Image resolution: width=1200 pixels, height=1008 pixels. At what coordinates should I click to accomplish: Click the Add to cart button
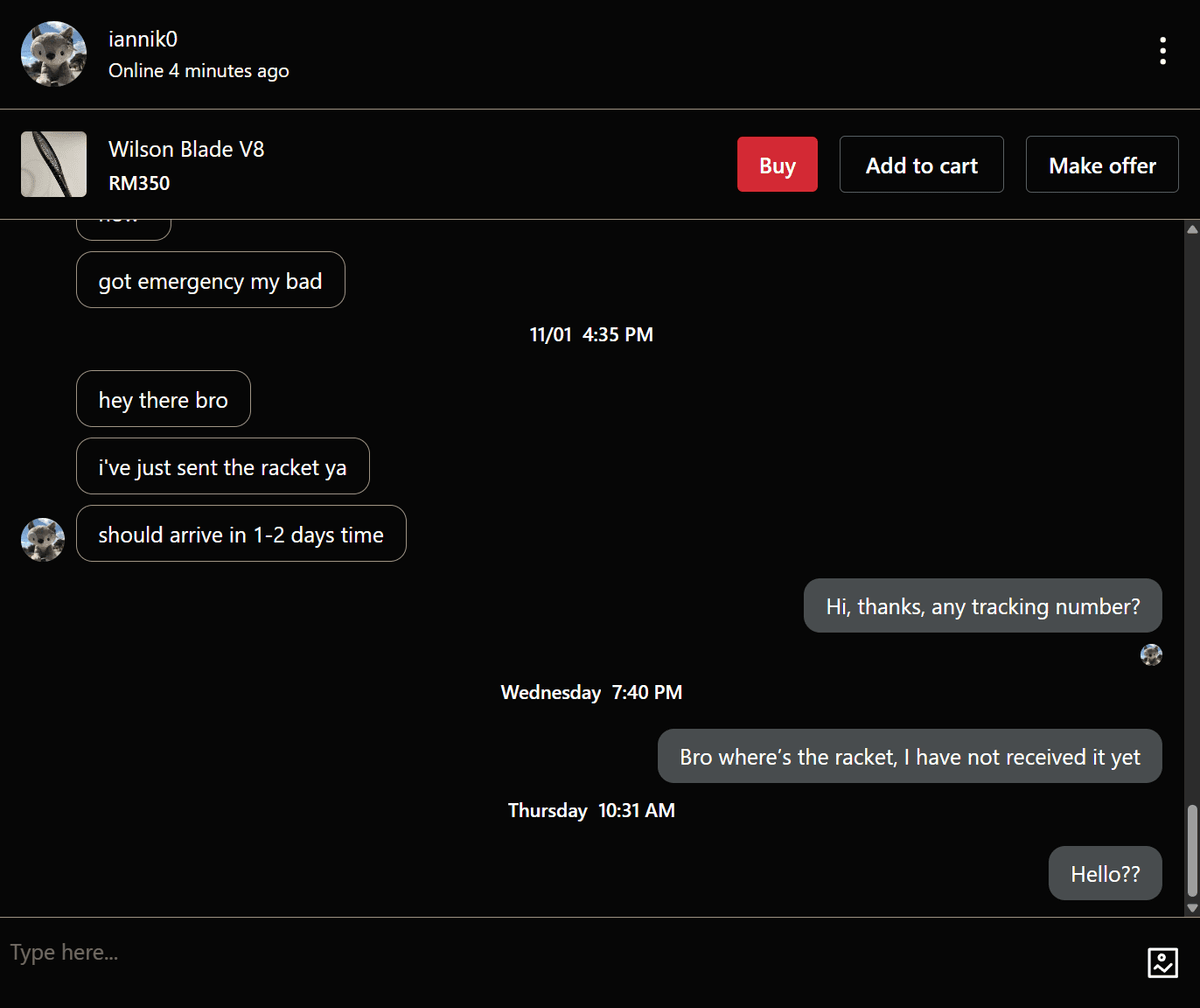tap(921, 164)
